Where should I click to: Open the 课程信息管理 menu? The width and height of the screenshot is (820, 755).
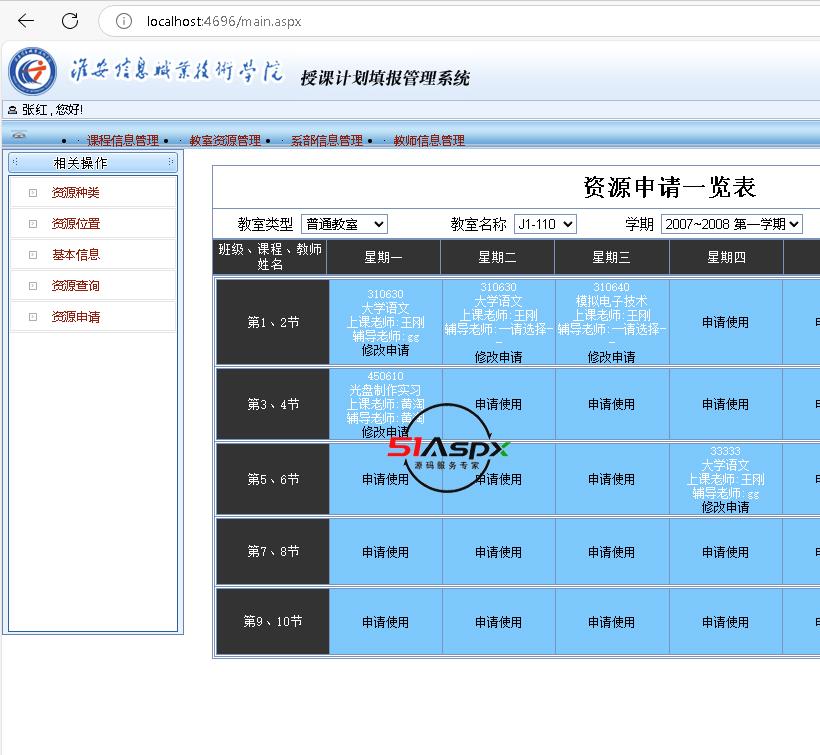(x=123, y=140)
